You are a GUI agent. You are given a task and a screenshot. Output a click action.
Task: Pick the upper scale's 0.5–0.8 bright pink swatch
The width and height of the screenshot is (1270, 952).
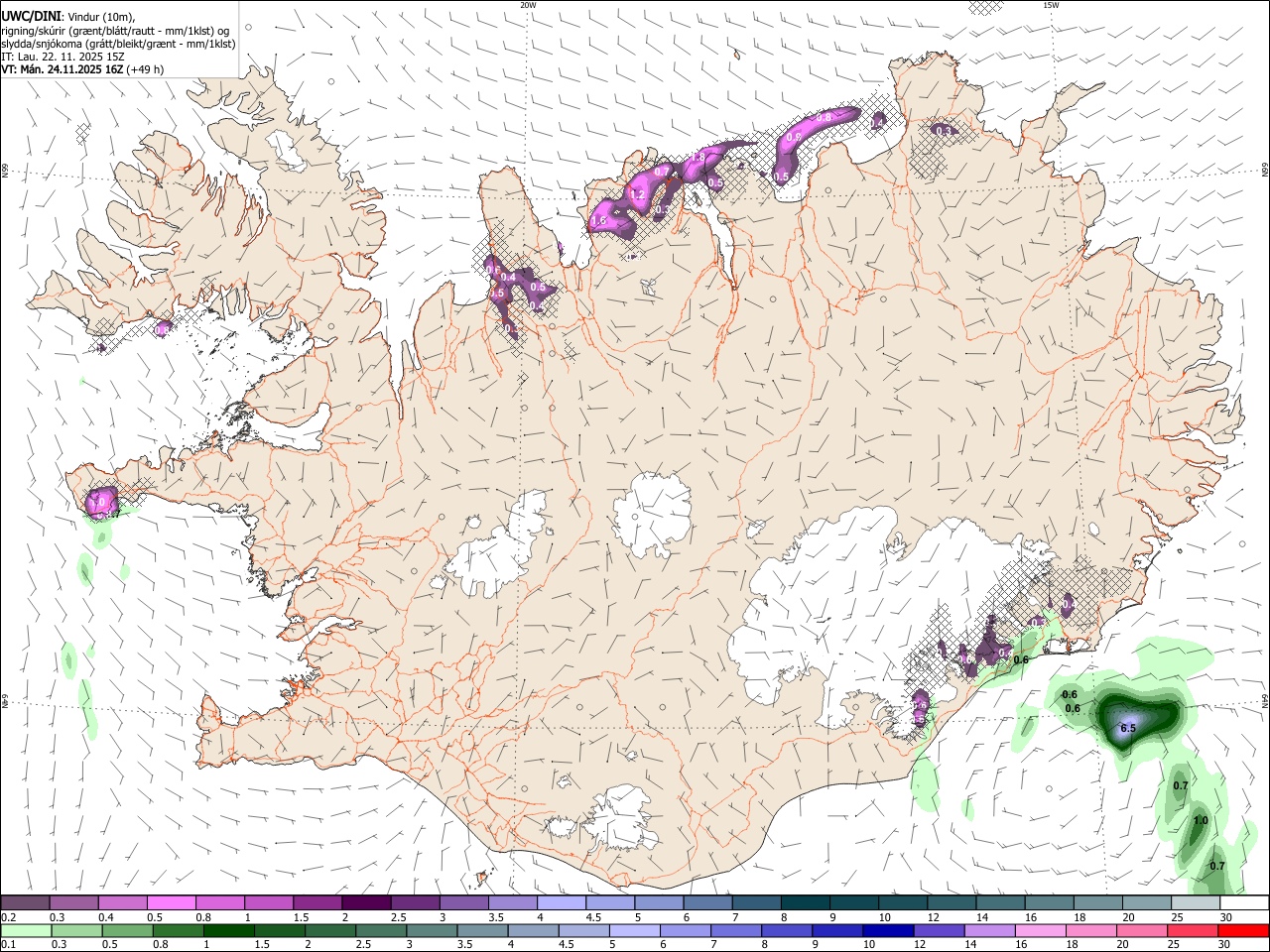pos(171,902)
